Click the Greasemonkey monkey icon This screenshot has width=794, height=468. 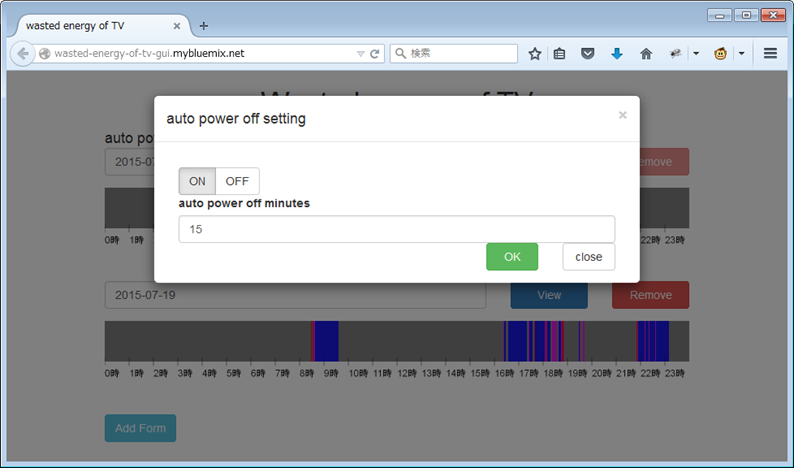(x=720, y=53)
